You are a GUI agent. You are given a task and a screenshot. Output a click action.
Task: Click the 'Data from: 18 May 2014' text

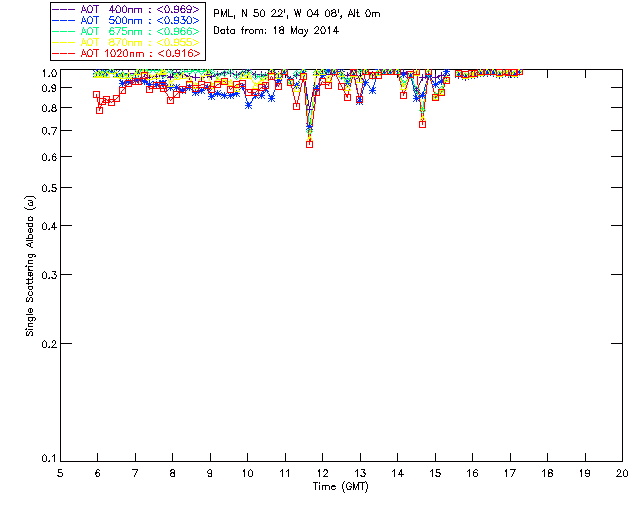276,31
